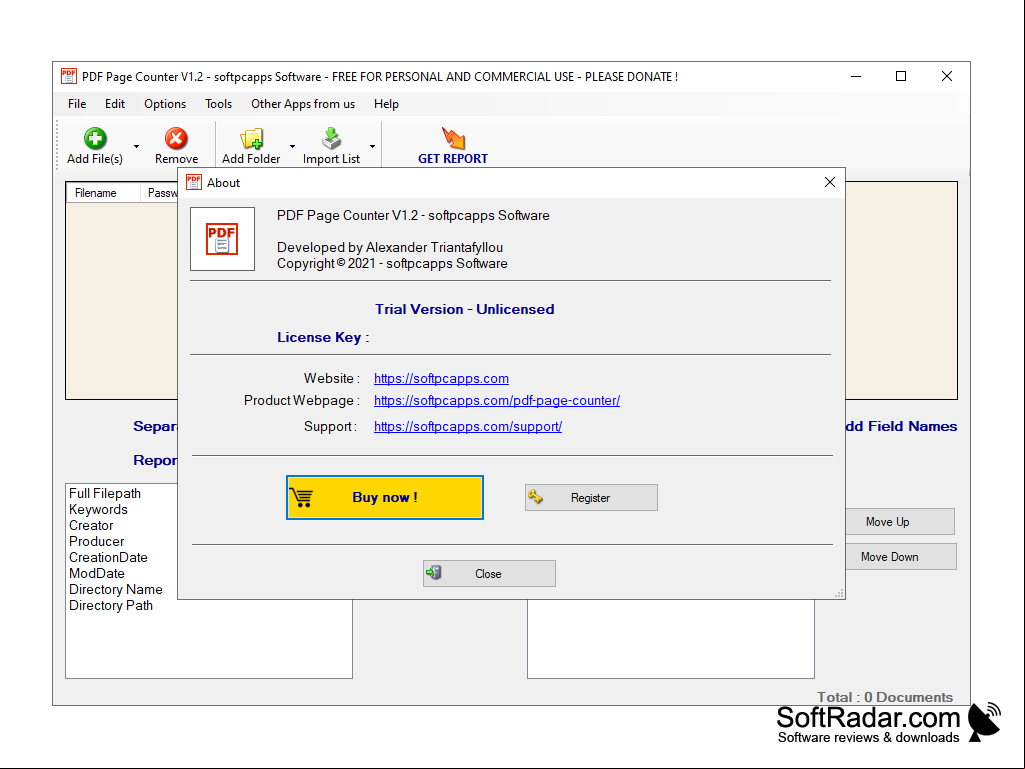Select ModDate in the field list

click(x=97, y=573)
